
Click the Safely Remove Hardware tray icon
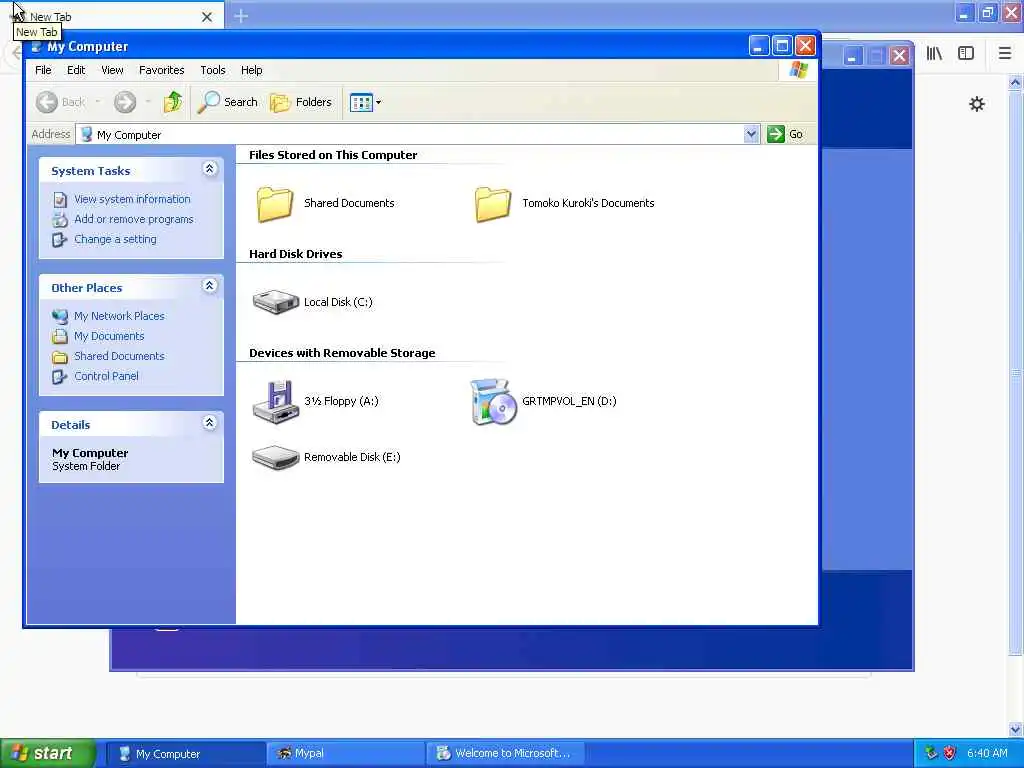(931, 754)
